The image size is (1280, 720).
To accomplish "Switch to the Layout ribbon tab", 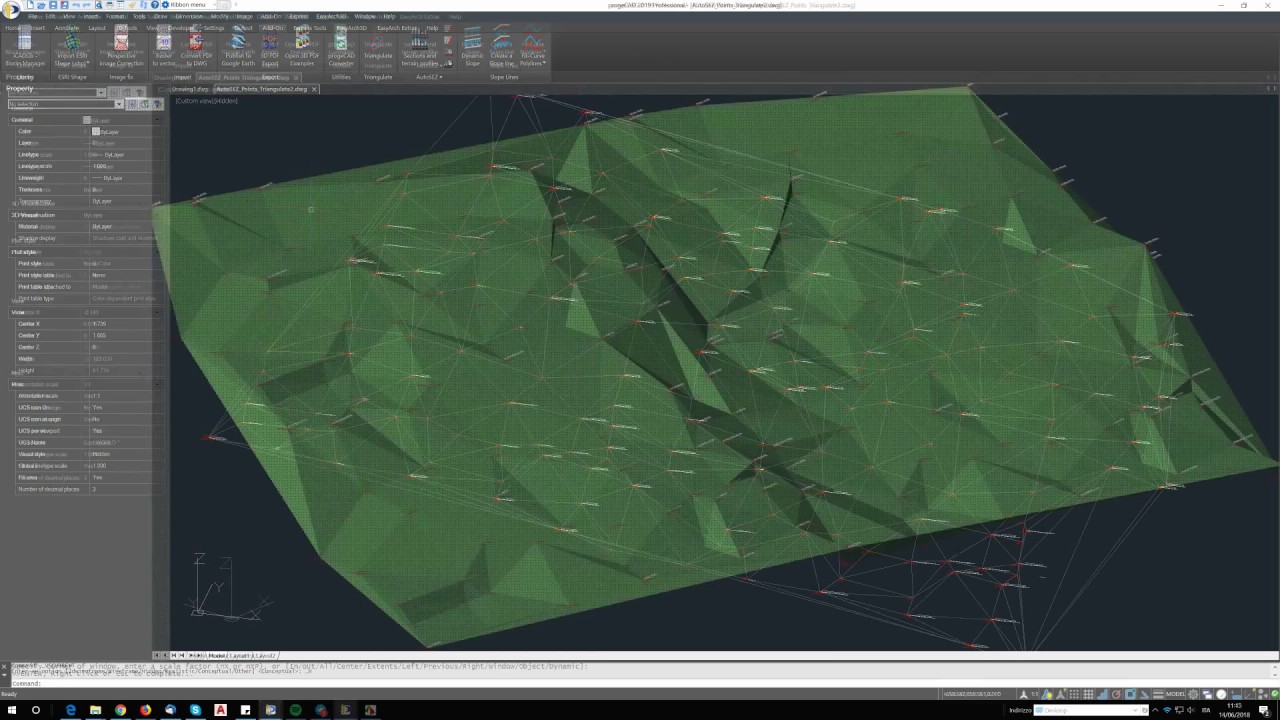I will click(x=97, y=28).
